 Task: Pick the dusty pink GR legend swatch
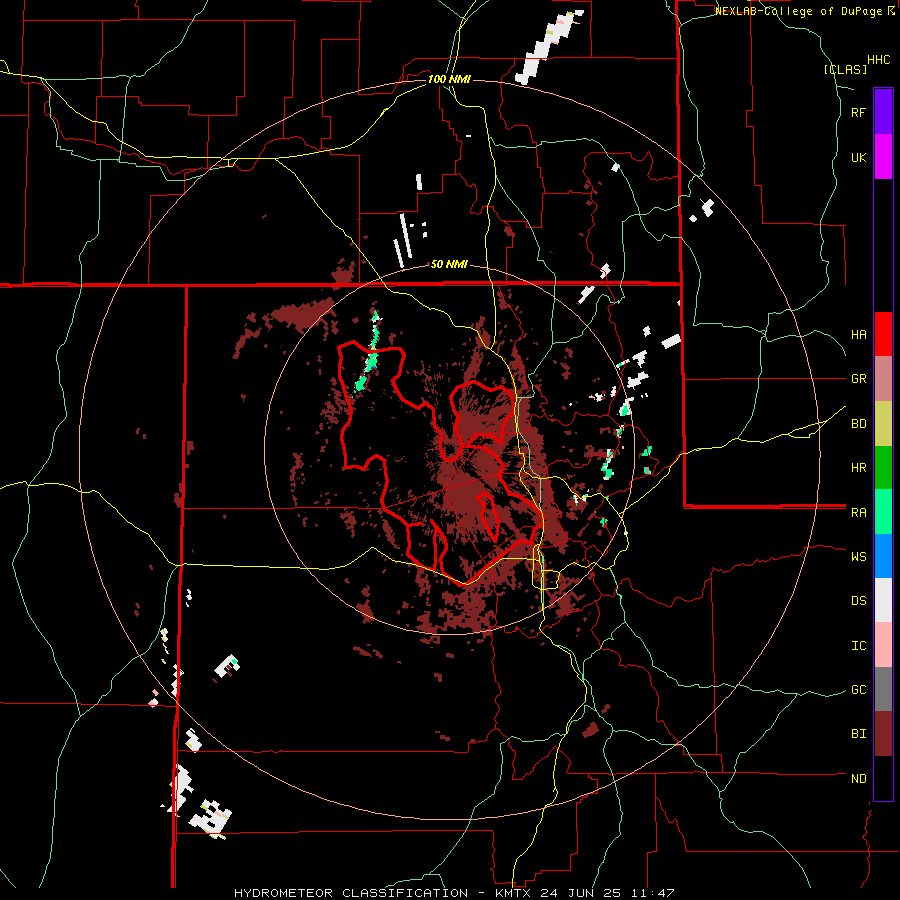[883, 379]
